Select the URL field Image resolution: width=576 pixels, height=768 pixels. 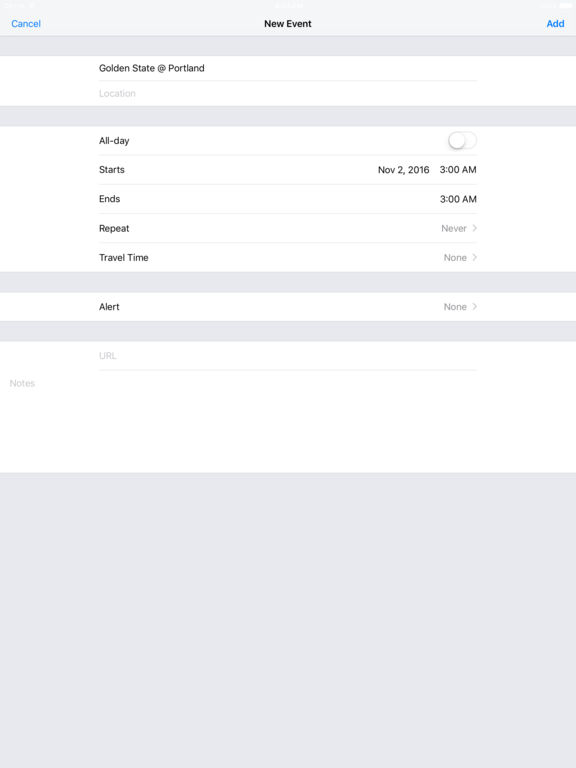click(x=288, y=356)
